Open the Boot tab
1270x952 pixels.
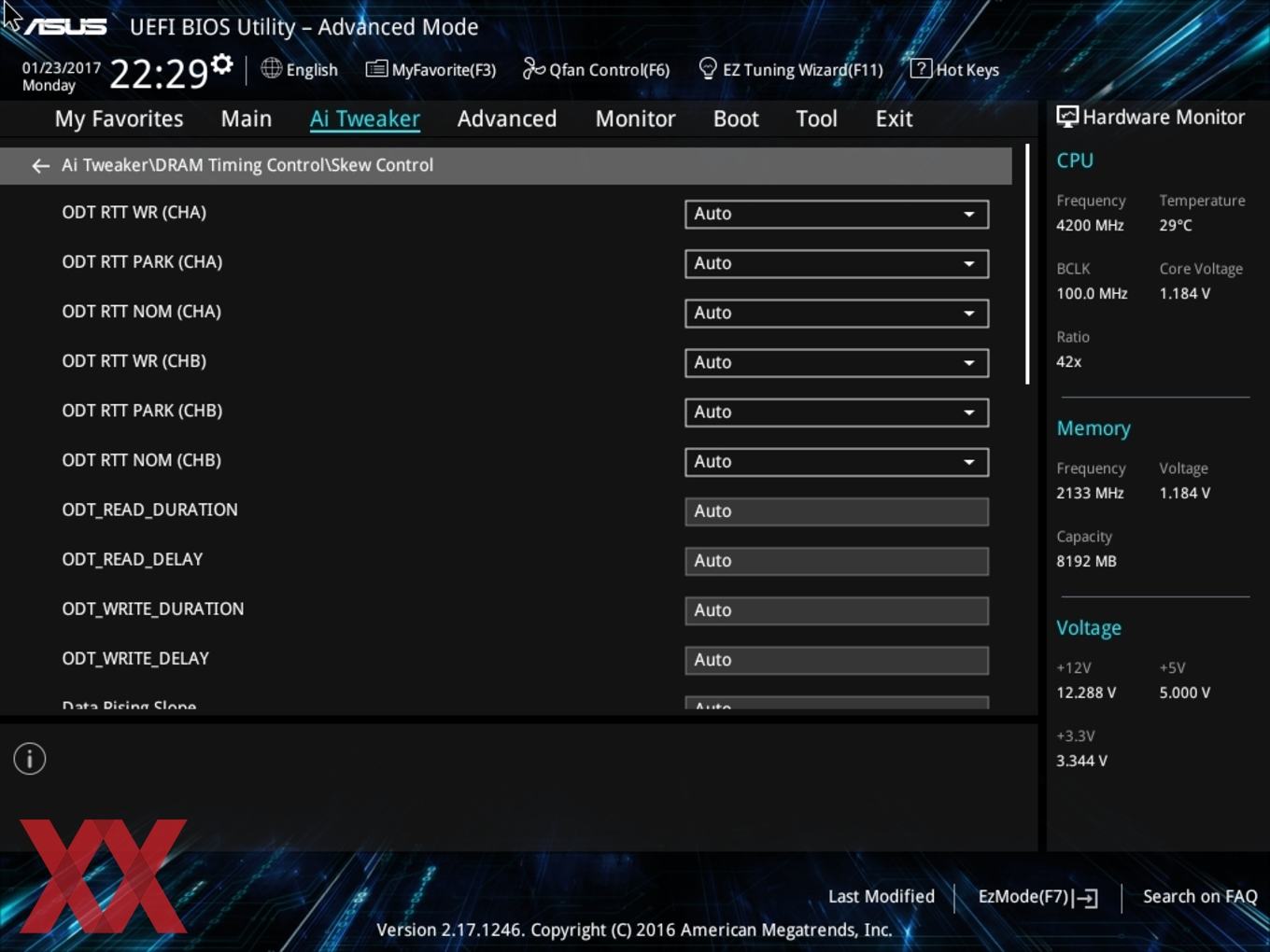point(736,119)
